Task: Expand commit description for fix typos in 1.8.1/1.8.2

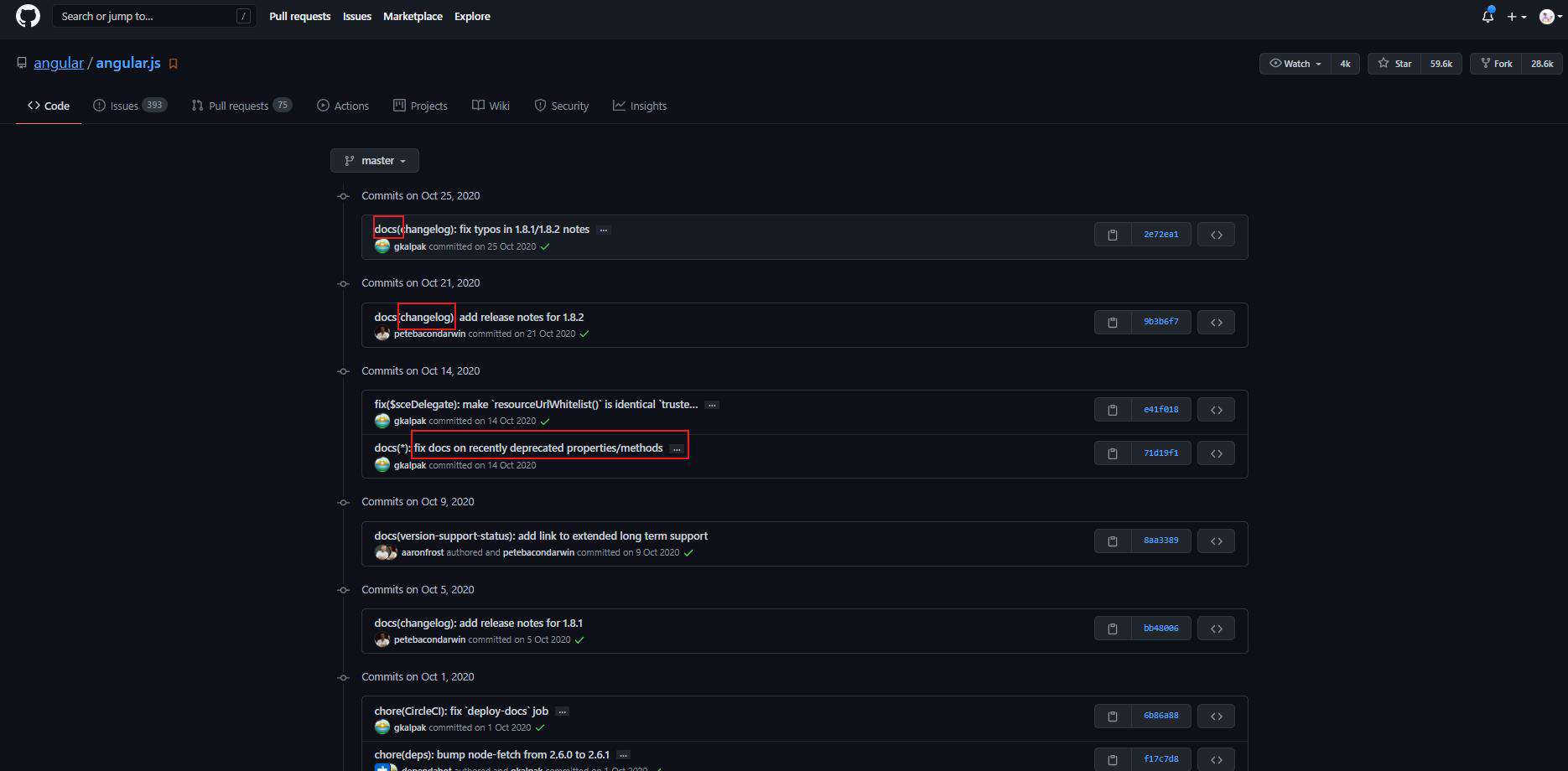Action: click(x=603, y=230)
